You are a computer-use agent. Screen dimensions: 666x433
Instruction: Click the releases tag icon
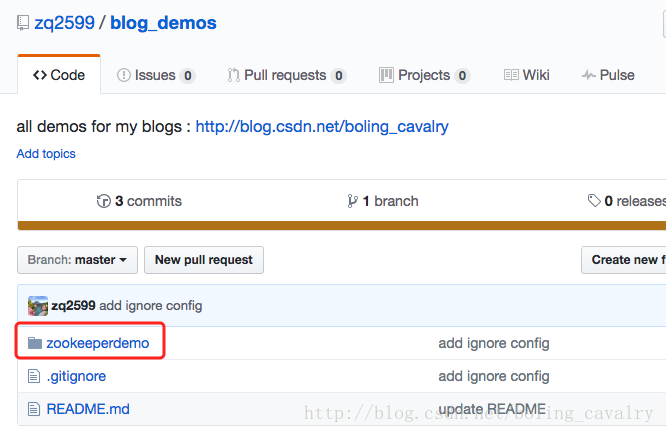pyautogui.click(x=594, y=201)
